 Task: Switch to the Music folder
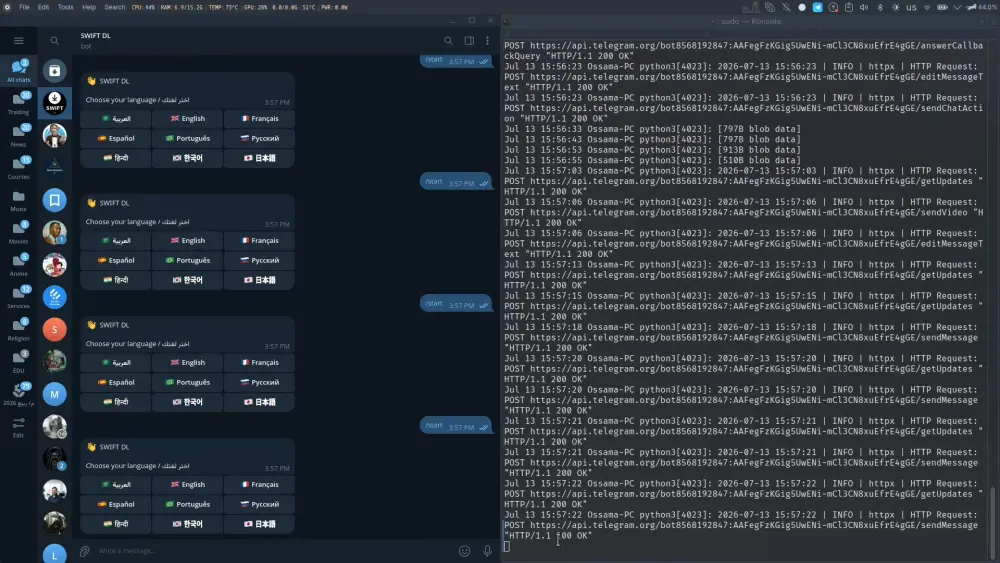tap(18, 201)
